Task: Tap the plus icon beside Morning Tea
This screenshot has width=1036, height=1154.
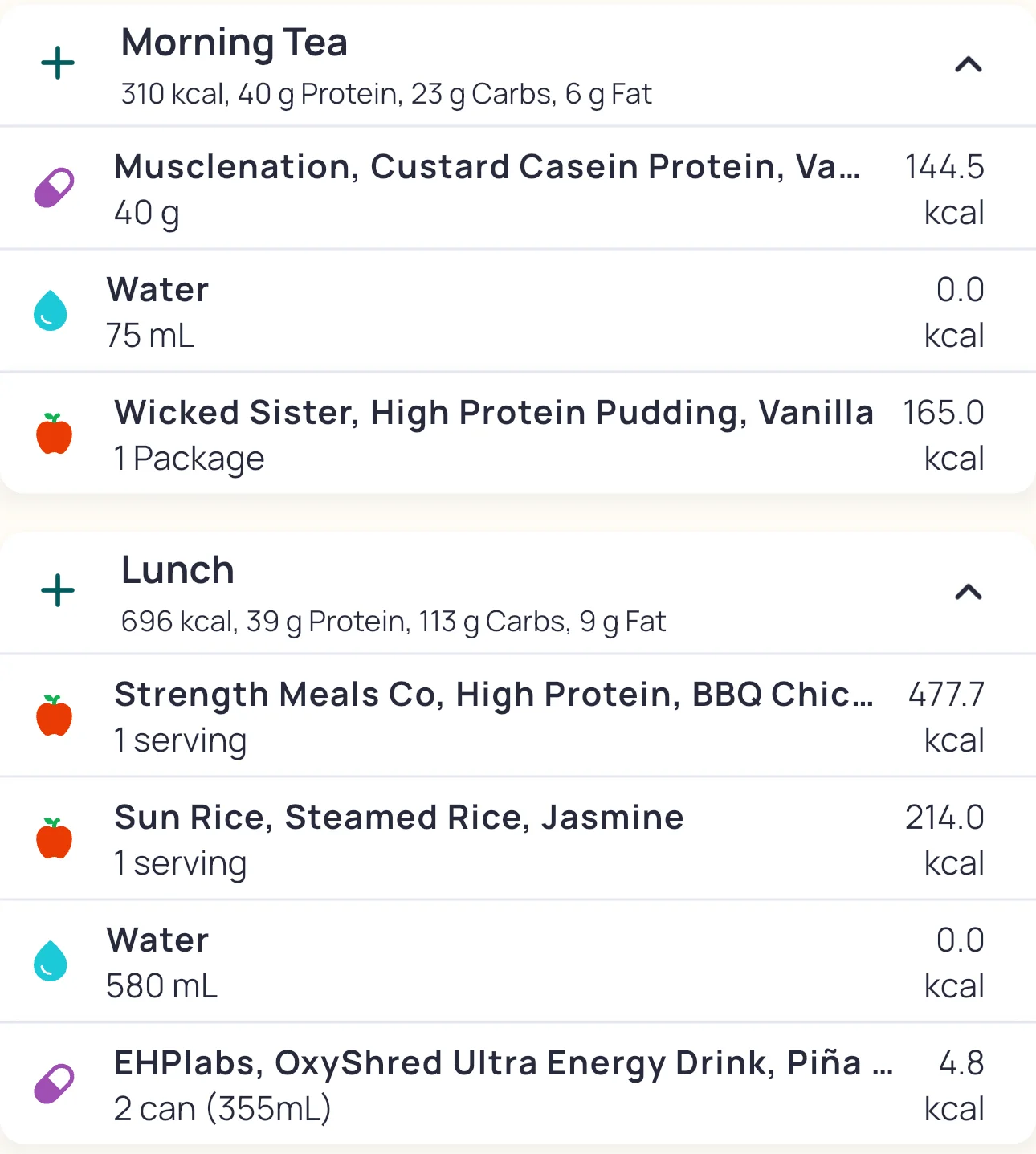Action: pyautogui.click(x=58, y=63)
